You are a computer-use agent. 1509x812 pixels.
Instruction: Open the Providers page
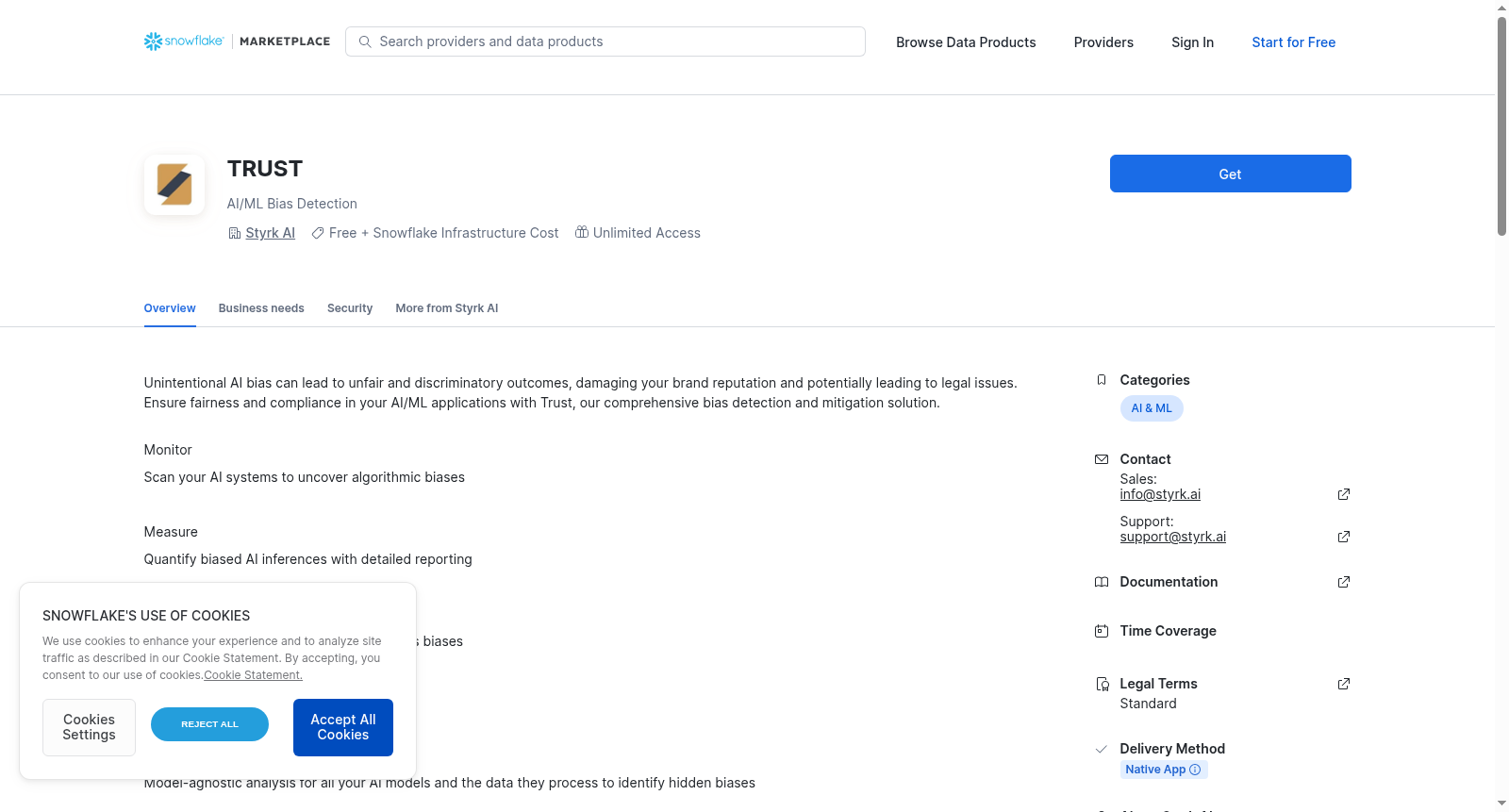1103,42
